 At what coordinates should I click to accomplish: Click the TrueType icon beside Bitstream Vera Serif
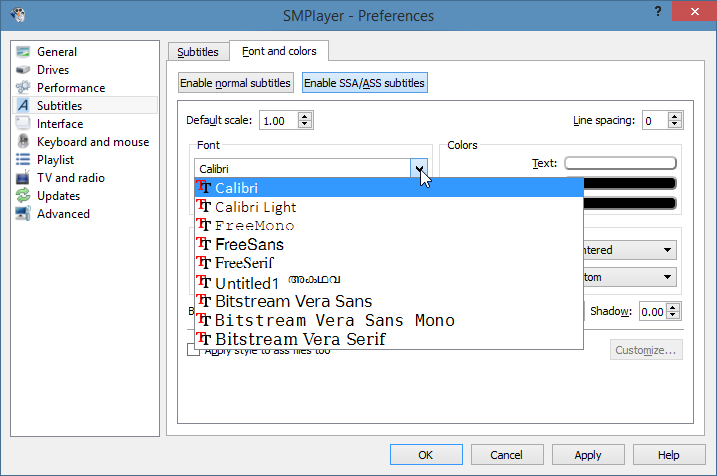click(204, 339)
